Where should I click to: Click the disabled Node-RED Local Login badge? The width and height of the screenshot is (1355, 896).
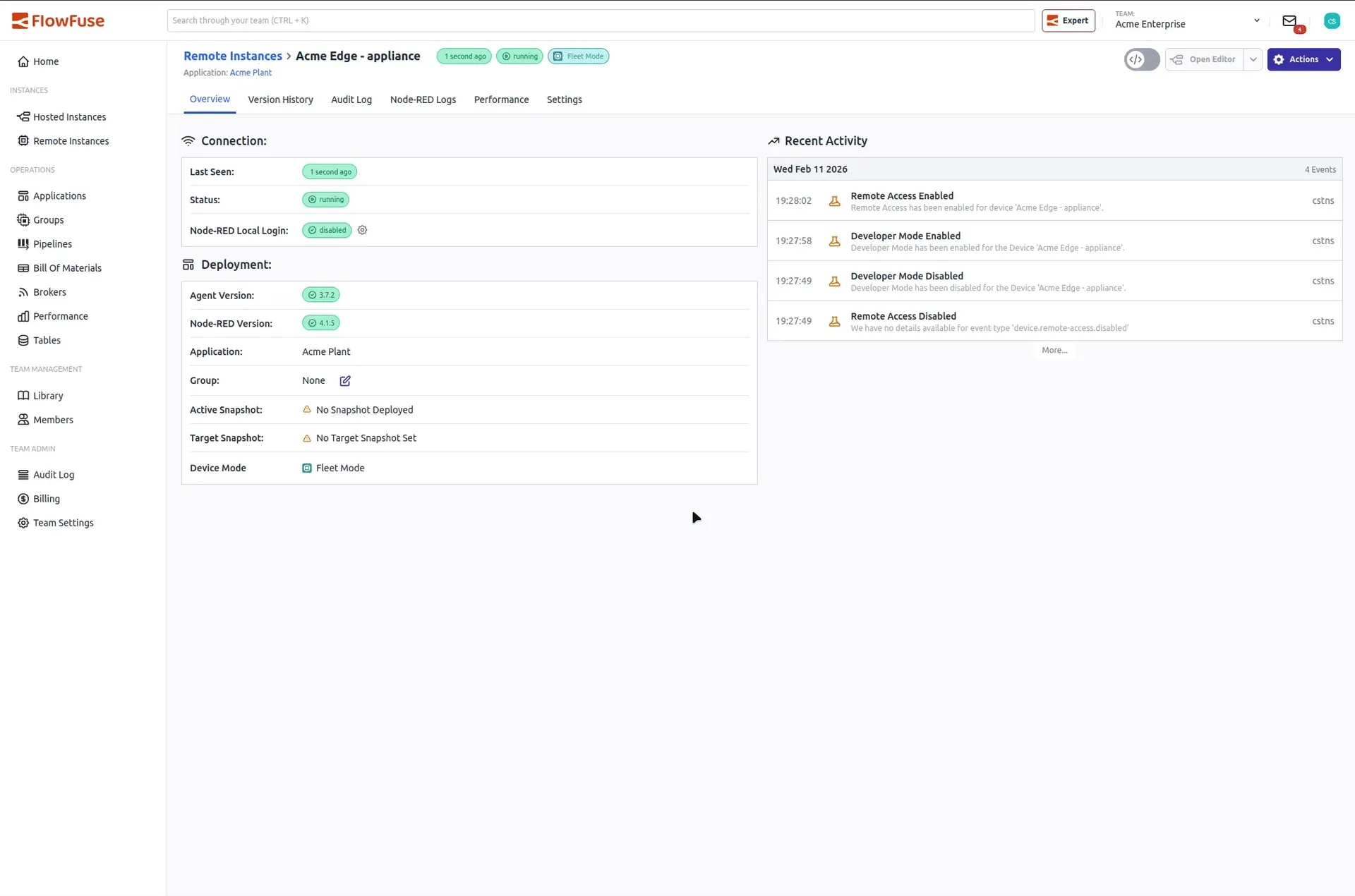coord(326,230)
